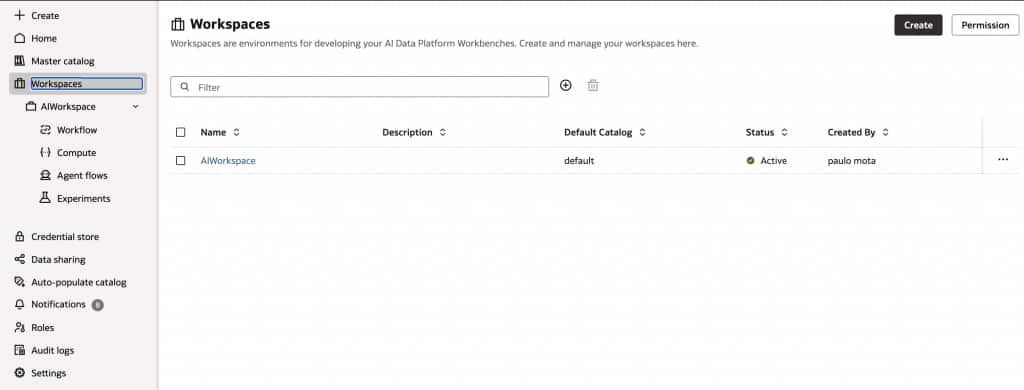
Task: Open the AIWorkspace link in table
Action: (x=228, y=160)
